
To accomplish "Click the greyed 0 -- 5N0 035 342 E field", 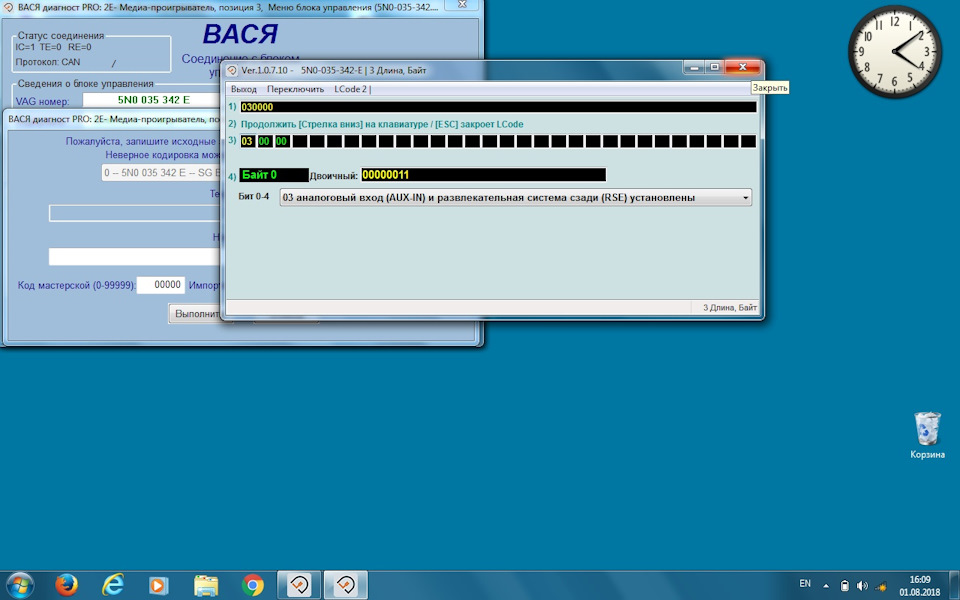I will [162, 173].
